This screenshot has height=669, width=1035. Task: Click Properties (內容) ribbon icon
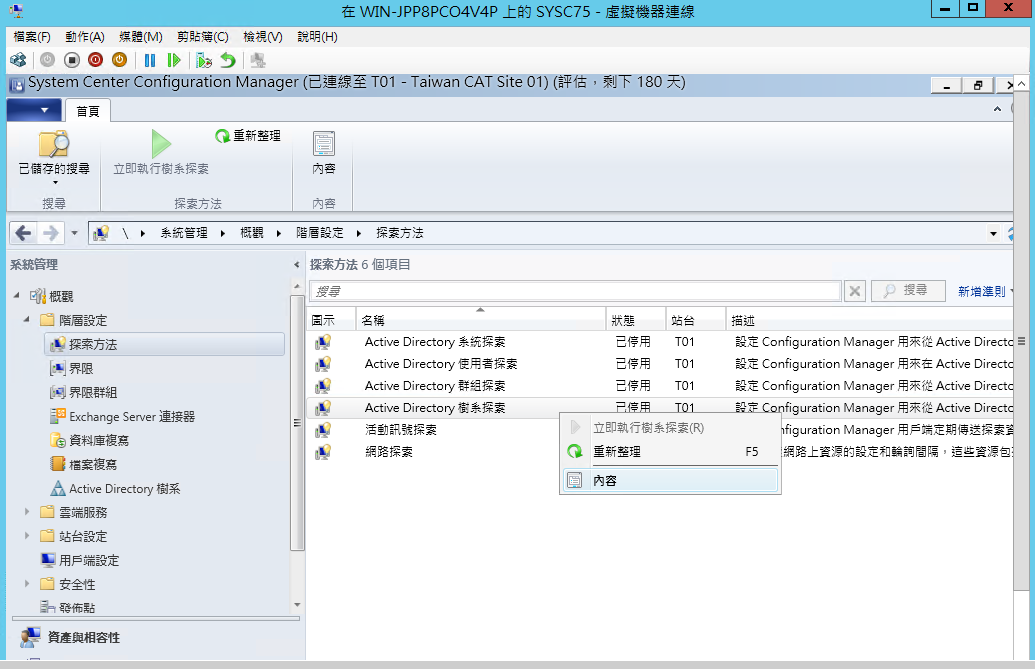click(x=323, y=153)
